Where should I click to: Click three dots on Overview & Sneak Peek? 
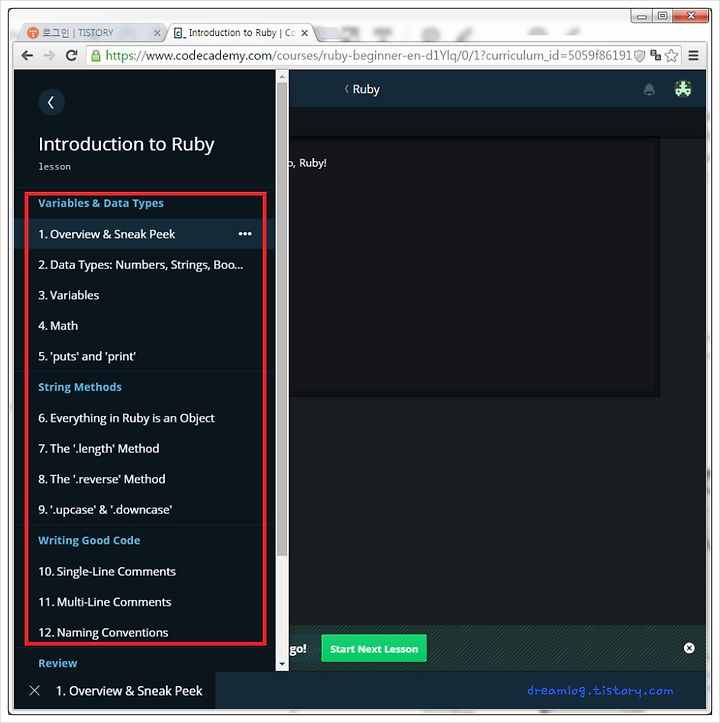tap(245, 234)
